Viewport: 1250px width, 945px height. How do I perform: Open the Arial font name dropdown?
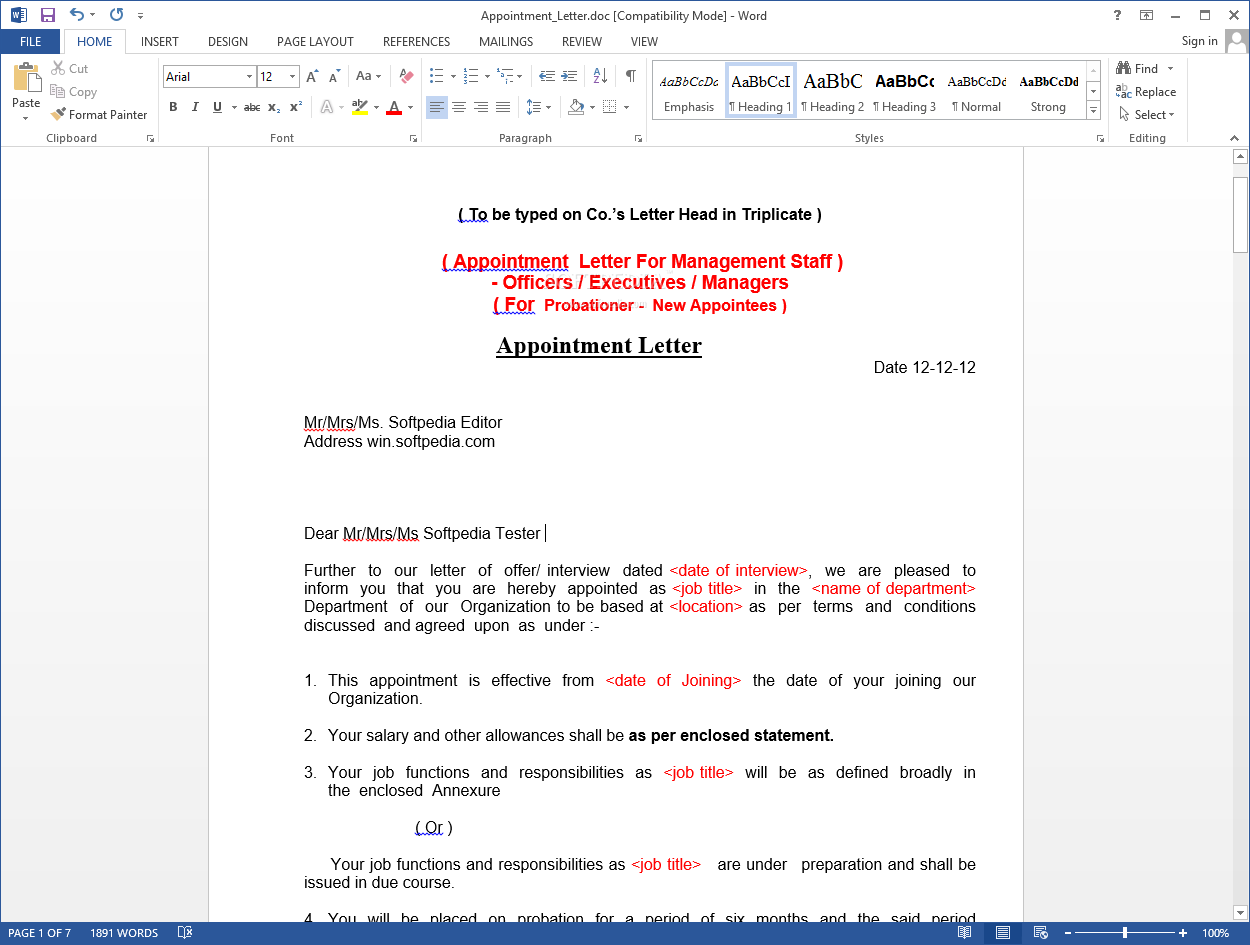pos(250,77)
